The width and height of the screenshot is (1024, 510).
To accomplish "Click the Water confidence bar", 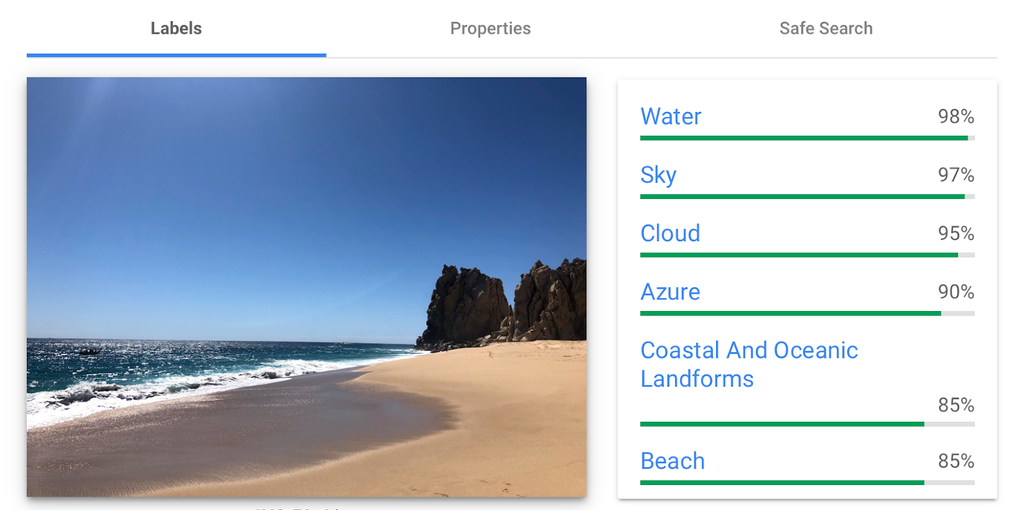I will click(806, 138).
